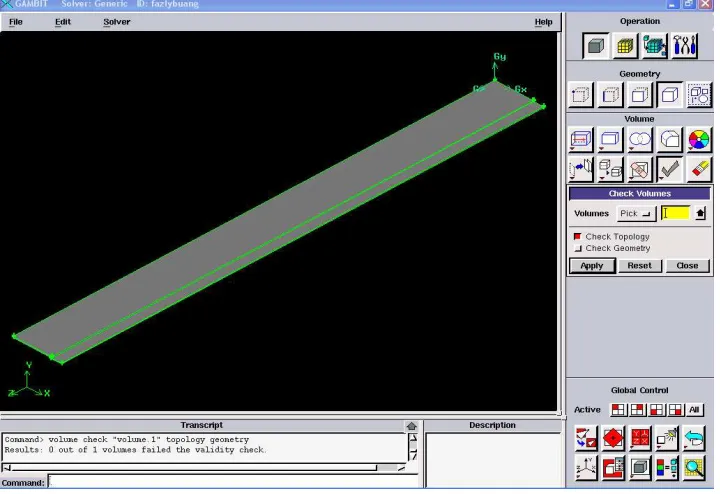
Task: Click the Boolean Unite volumes icon
Action: pos(640,140)
